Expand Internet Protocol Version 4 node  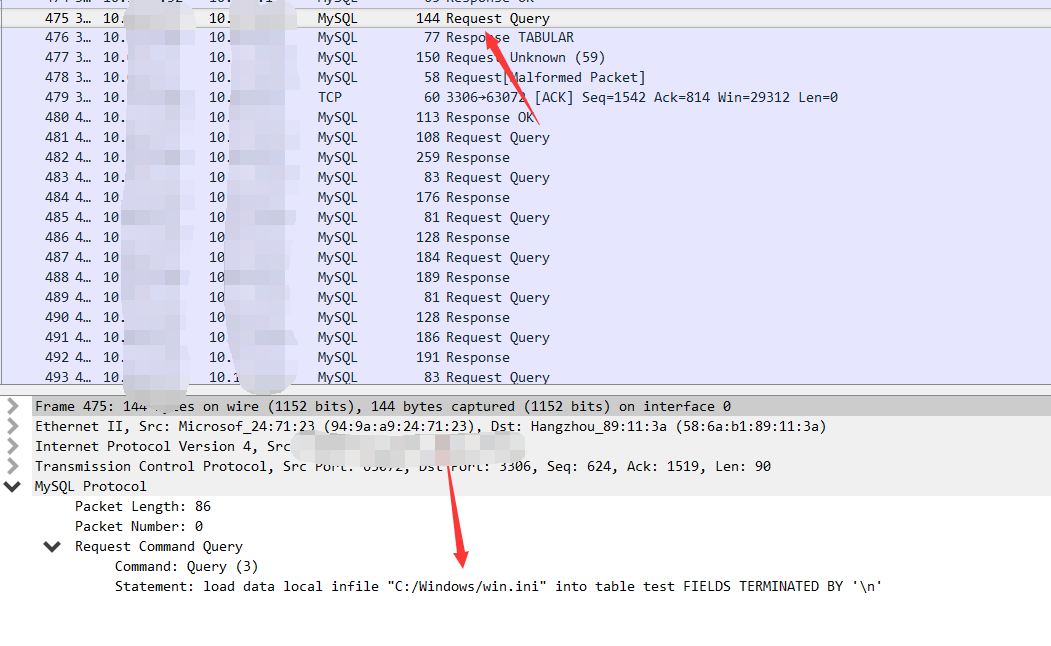click(12, 446)
